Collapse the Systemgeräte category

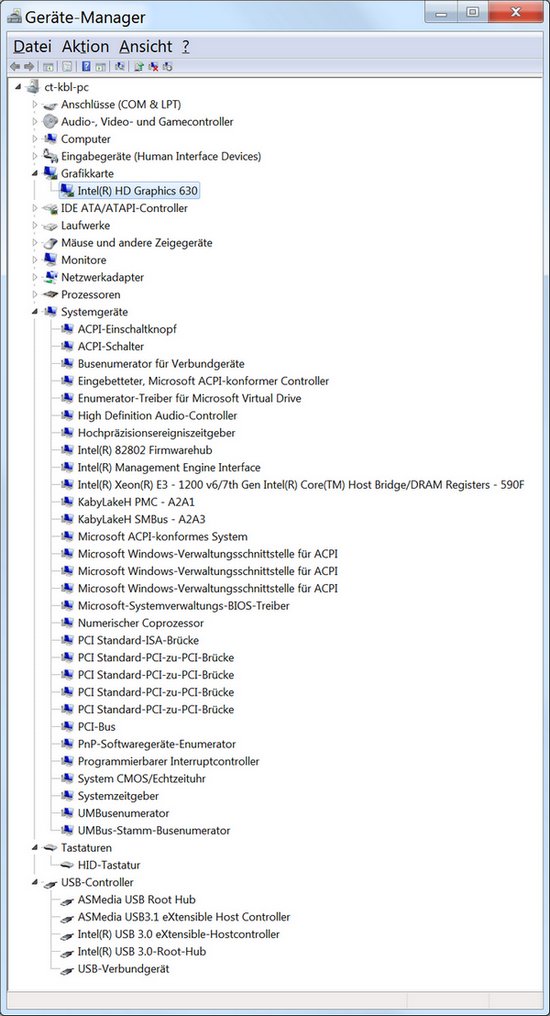tap(35, 312)
